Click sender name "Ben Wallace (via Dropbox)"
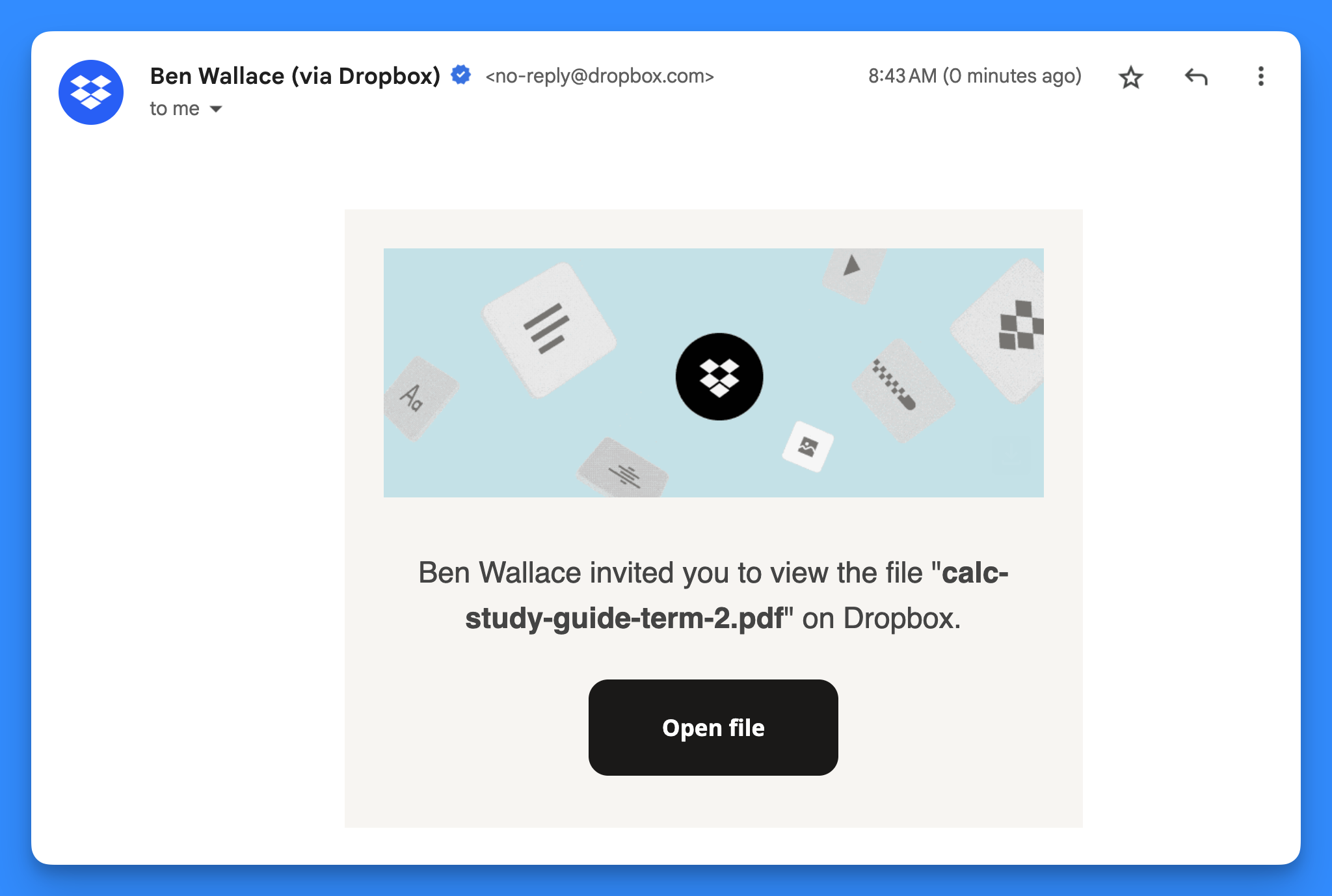The image size is (1332, 896). [295, 76]
